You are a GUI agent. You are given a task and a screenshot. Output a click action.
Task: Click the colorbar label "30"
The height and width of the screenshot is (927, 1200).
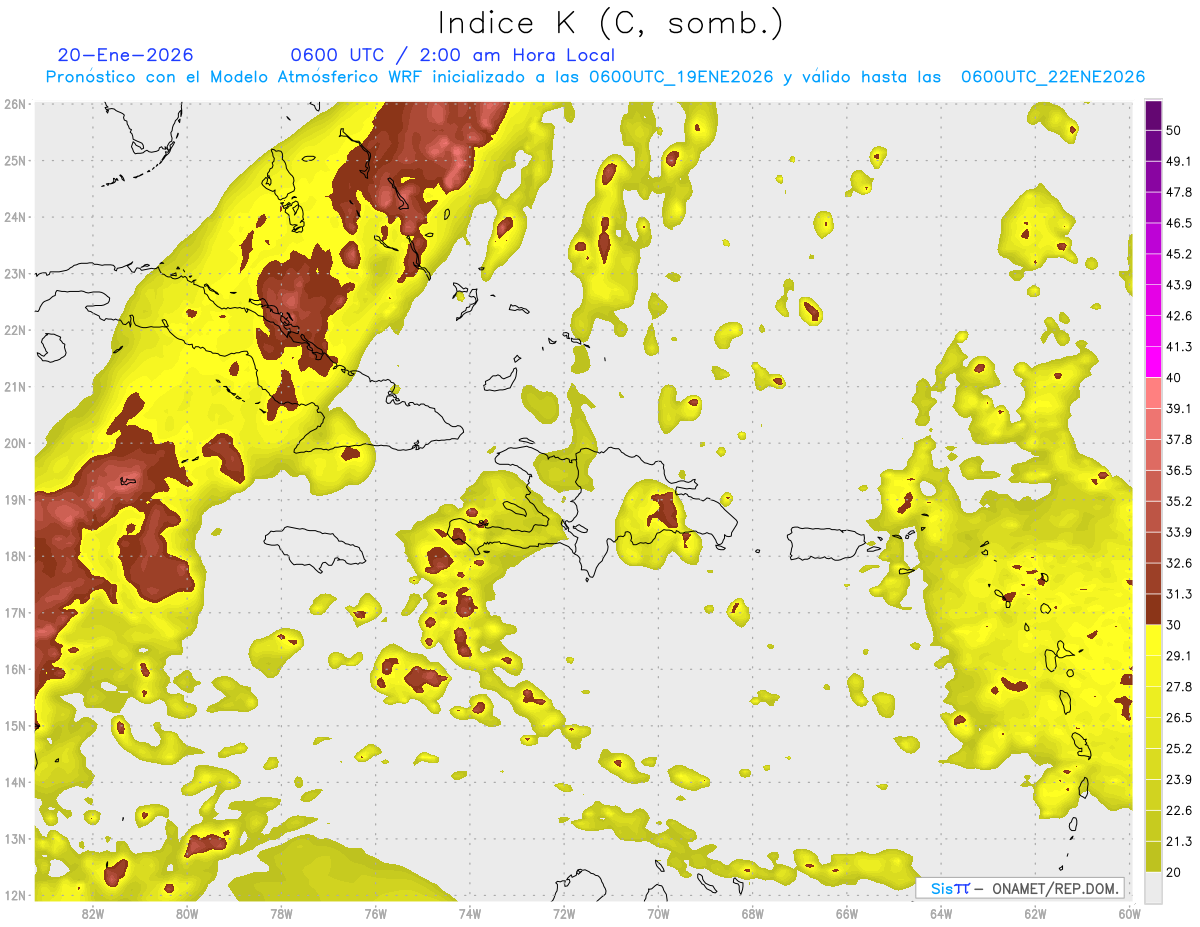[x=1173, y=625]
